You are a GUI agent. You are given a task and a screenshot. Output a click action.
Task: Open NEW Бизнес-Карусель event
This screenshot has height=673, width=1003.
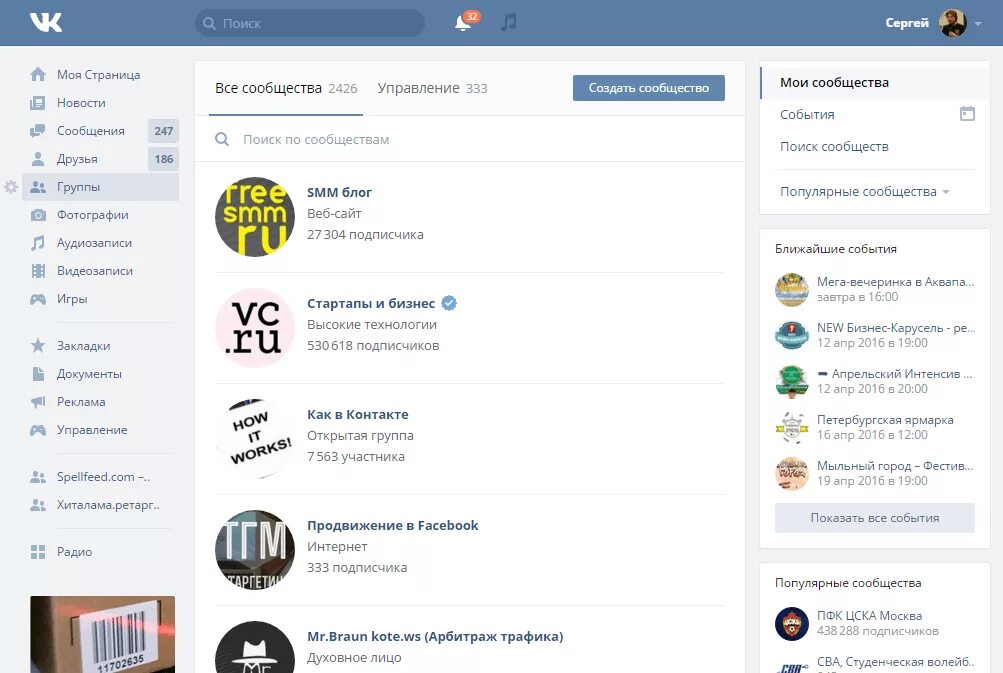click(x=896, y=328)
